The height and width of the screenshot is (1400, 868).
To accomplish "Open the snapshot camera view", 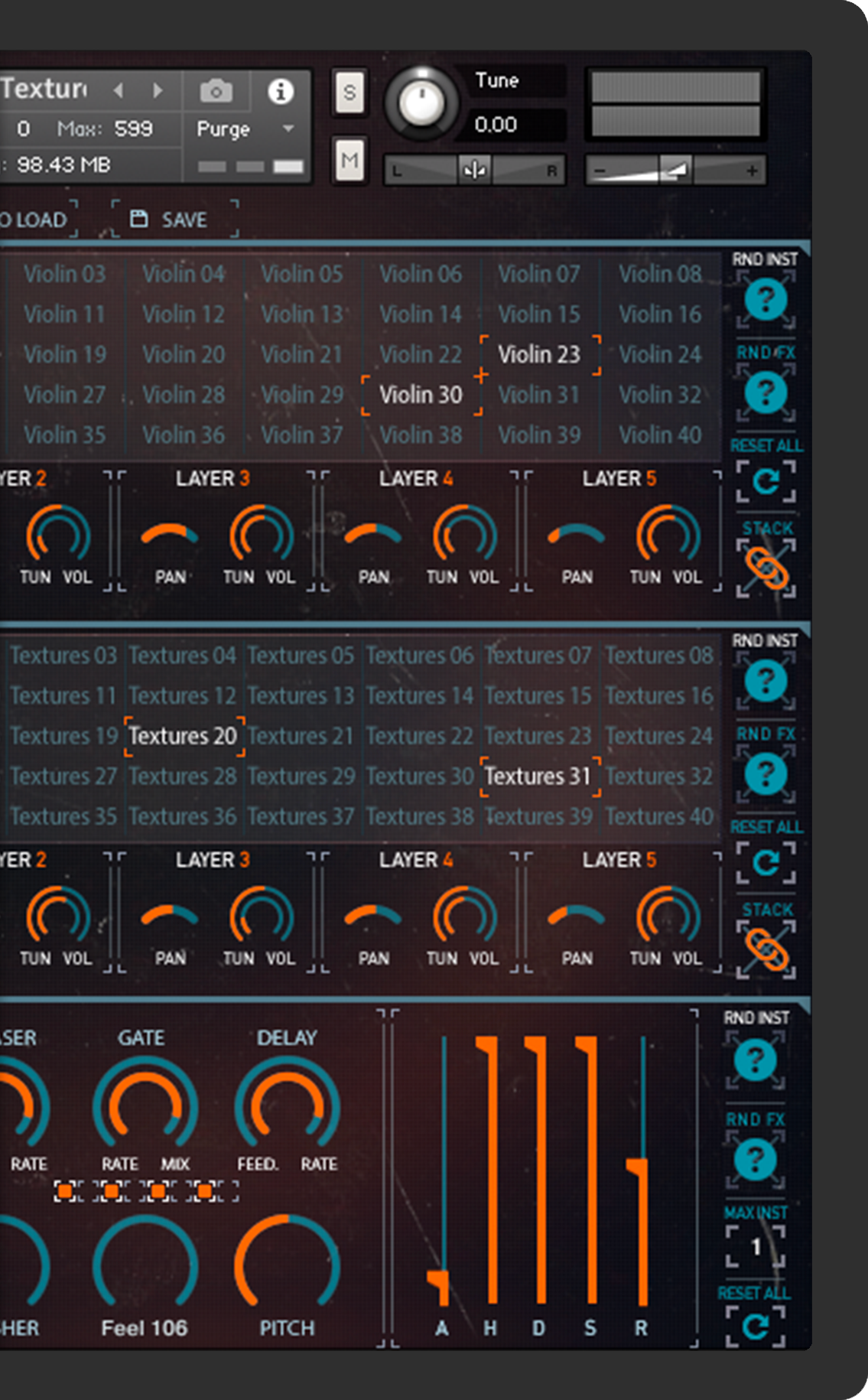I will click(216, 91).
